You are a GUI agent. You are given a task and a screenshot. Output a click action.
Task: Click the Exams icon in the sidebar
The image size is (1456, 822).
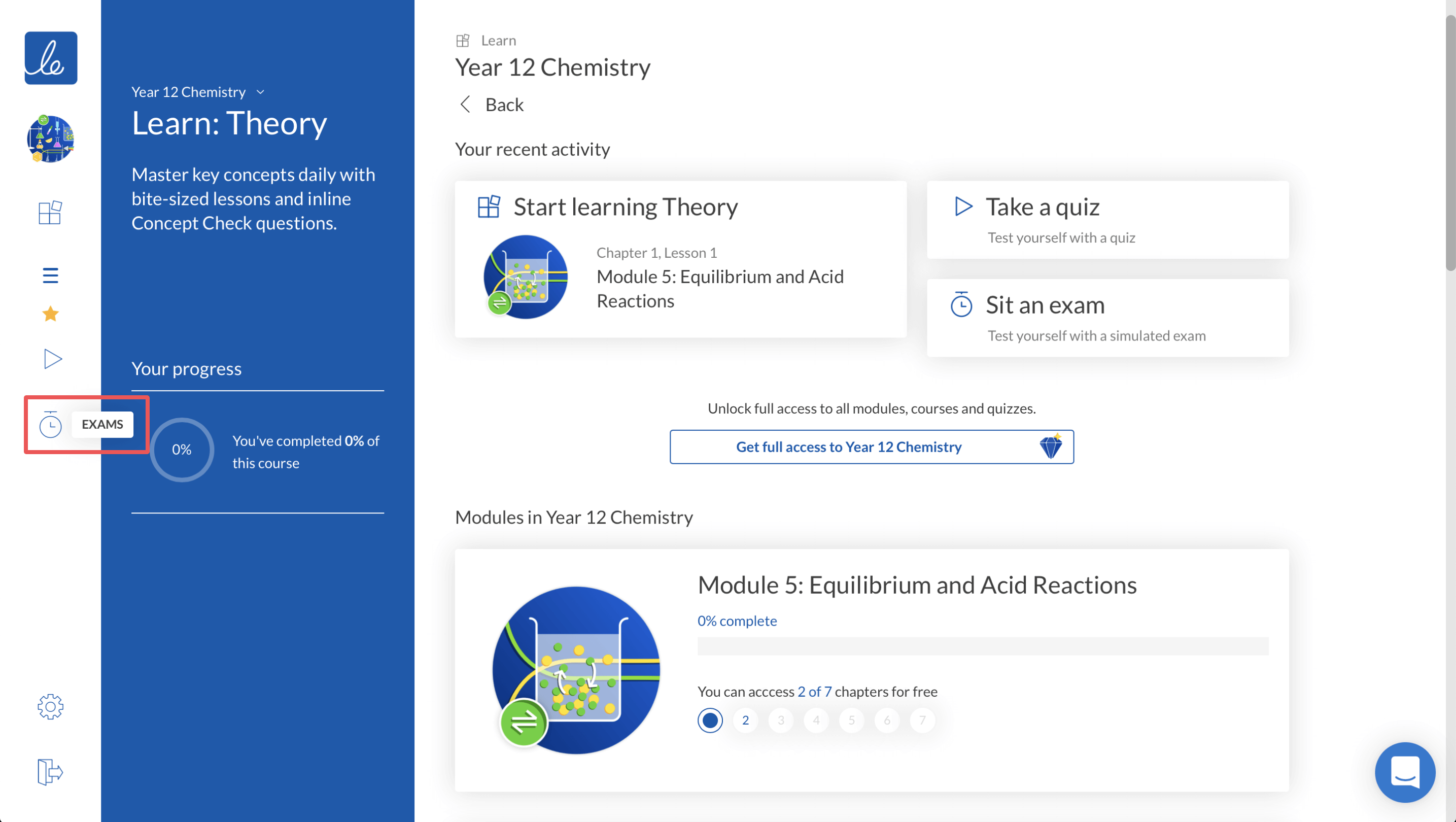click(51, 424)
